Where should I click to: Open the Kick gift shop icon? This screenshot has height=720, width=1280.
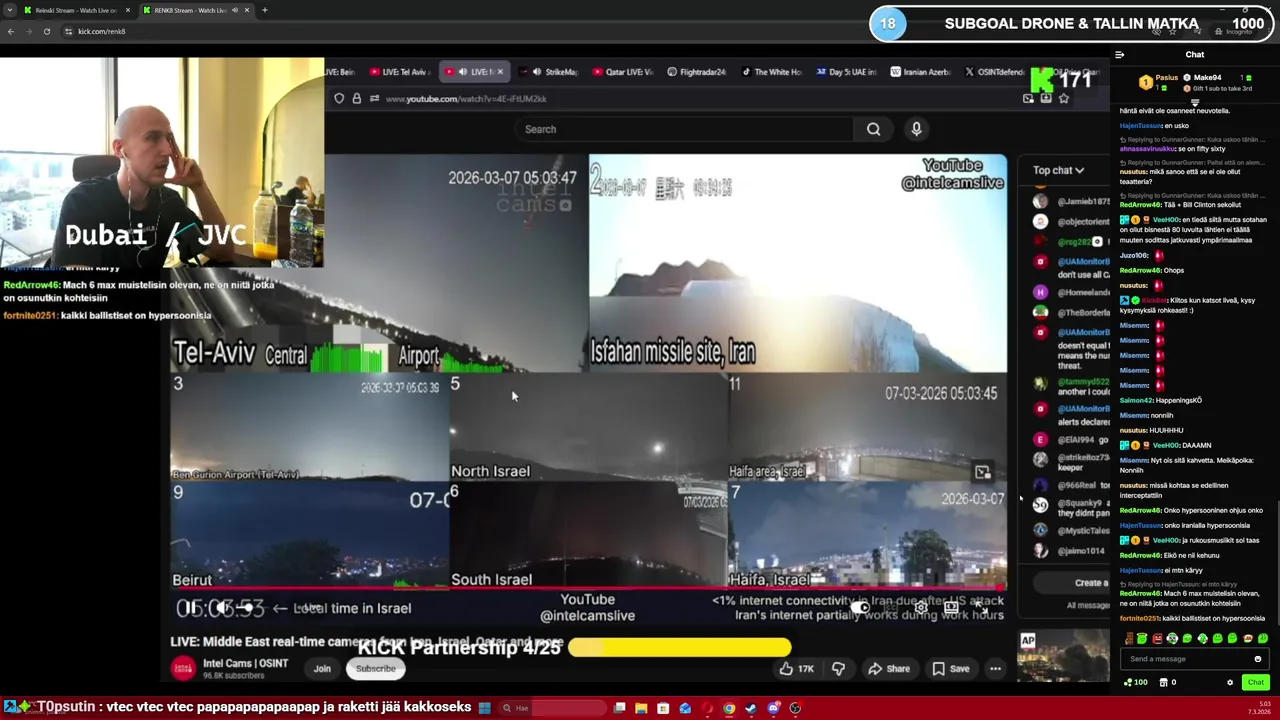[1164, 682]
